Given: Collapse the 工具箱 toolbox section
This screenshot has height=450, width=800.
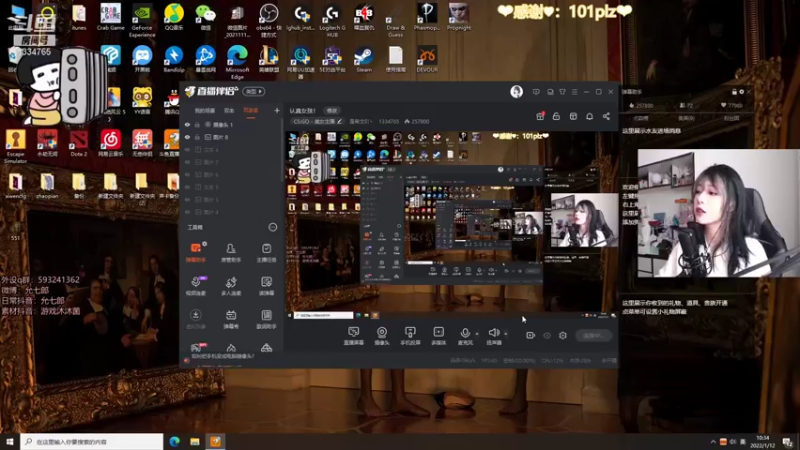Looking at the screenshot, I should coord(272,227).
